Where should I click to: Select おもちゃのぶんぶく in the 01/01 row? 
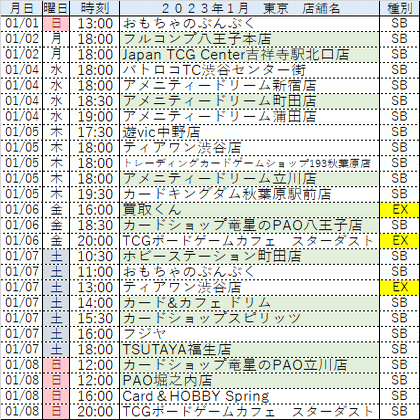click(x=249, y=23)
